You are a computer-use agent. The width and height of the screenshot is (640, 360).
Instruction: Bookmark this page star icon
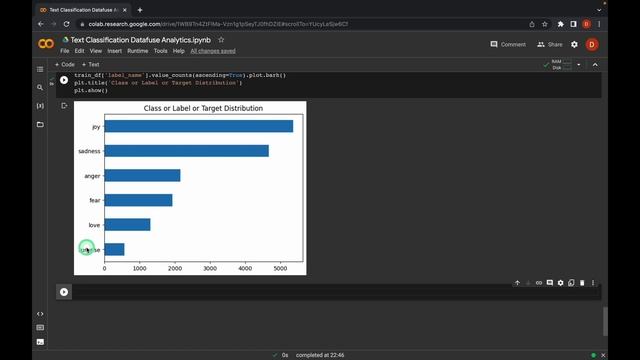(x=544, y=24)
